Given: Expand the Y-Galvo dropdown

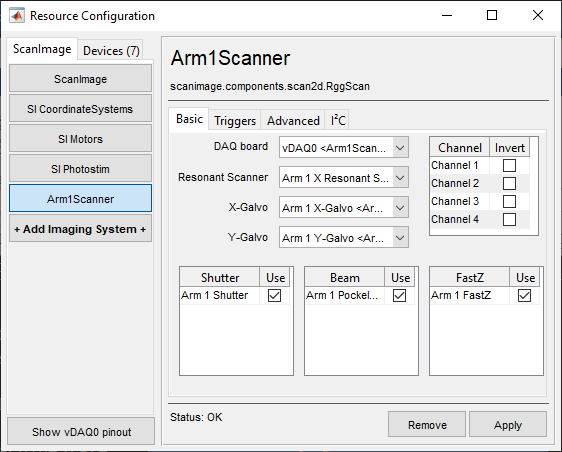Looking at the screenshot, I should tap(344, 238).
